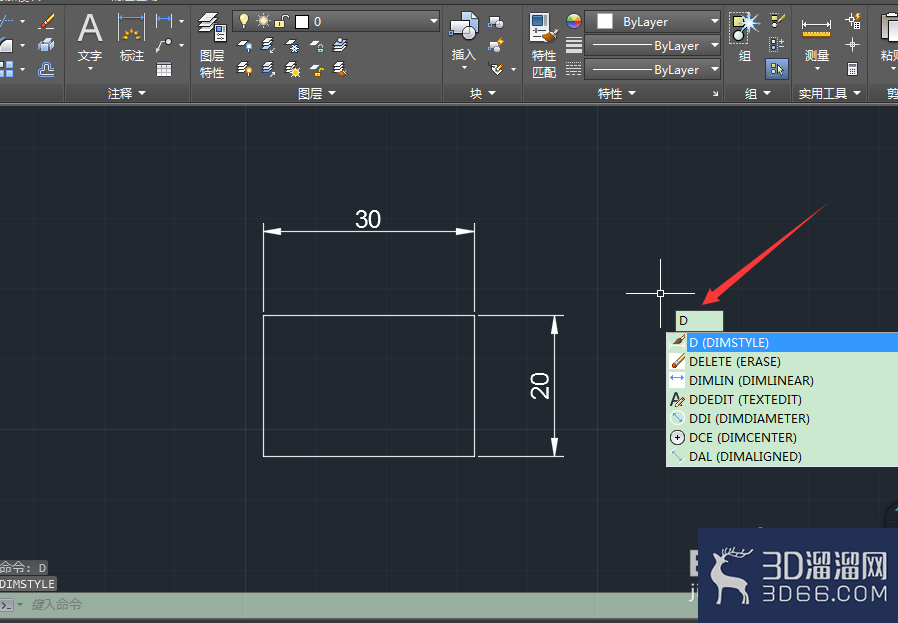The width and height of the screenshot is (898, 623).
Task: Toggle the layer on/off lightbulb icon
Action: [x=244, y=21]
